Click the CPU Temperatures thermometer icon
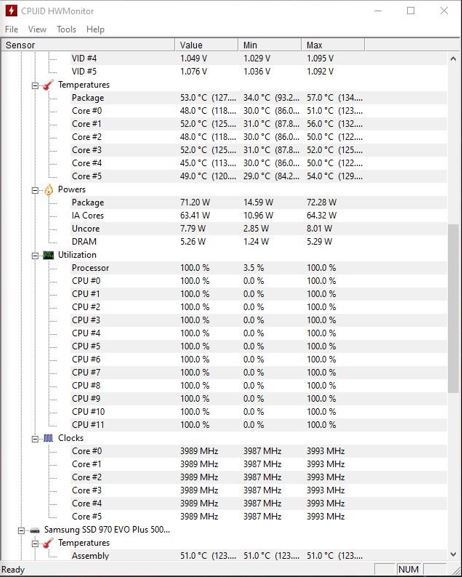The width and height of the screenshot is (462, 577). pos(48,85)
